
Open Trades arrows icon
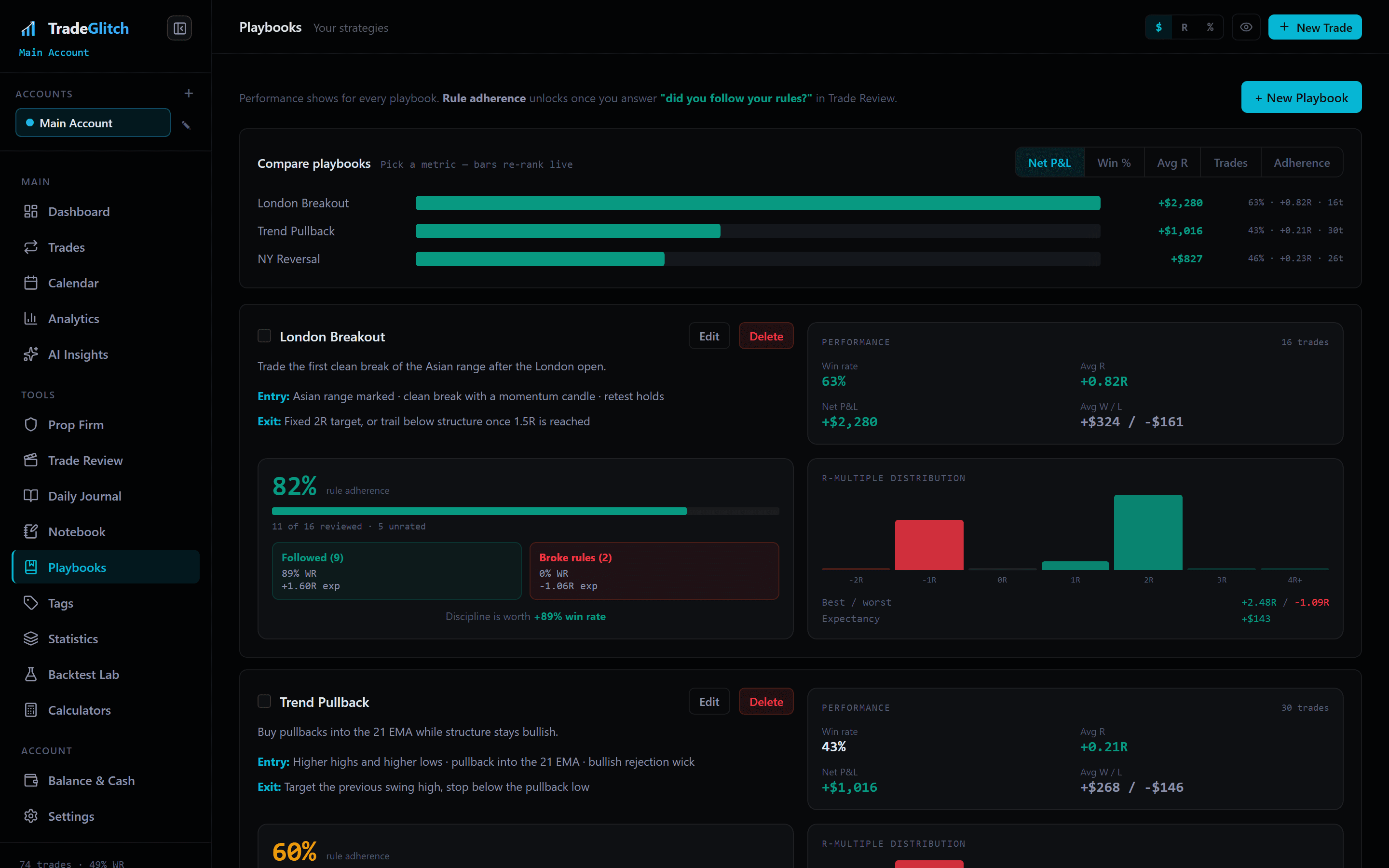(31, 247)
